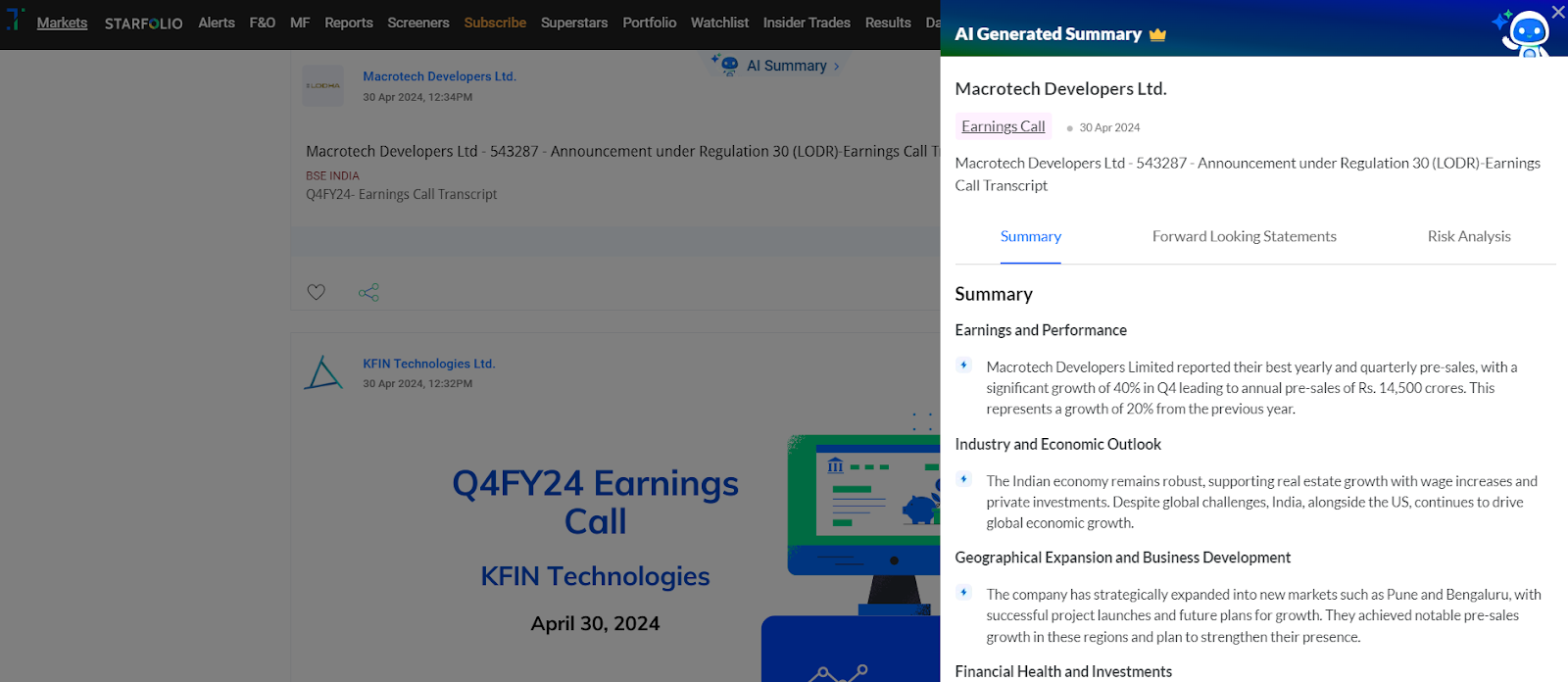Switch to the Risk Analysis tab

coord(1469,236)
